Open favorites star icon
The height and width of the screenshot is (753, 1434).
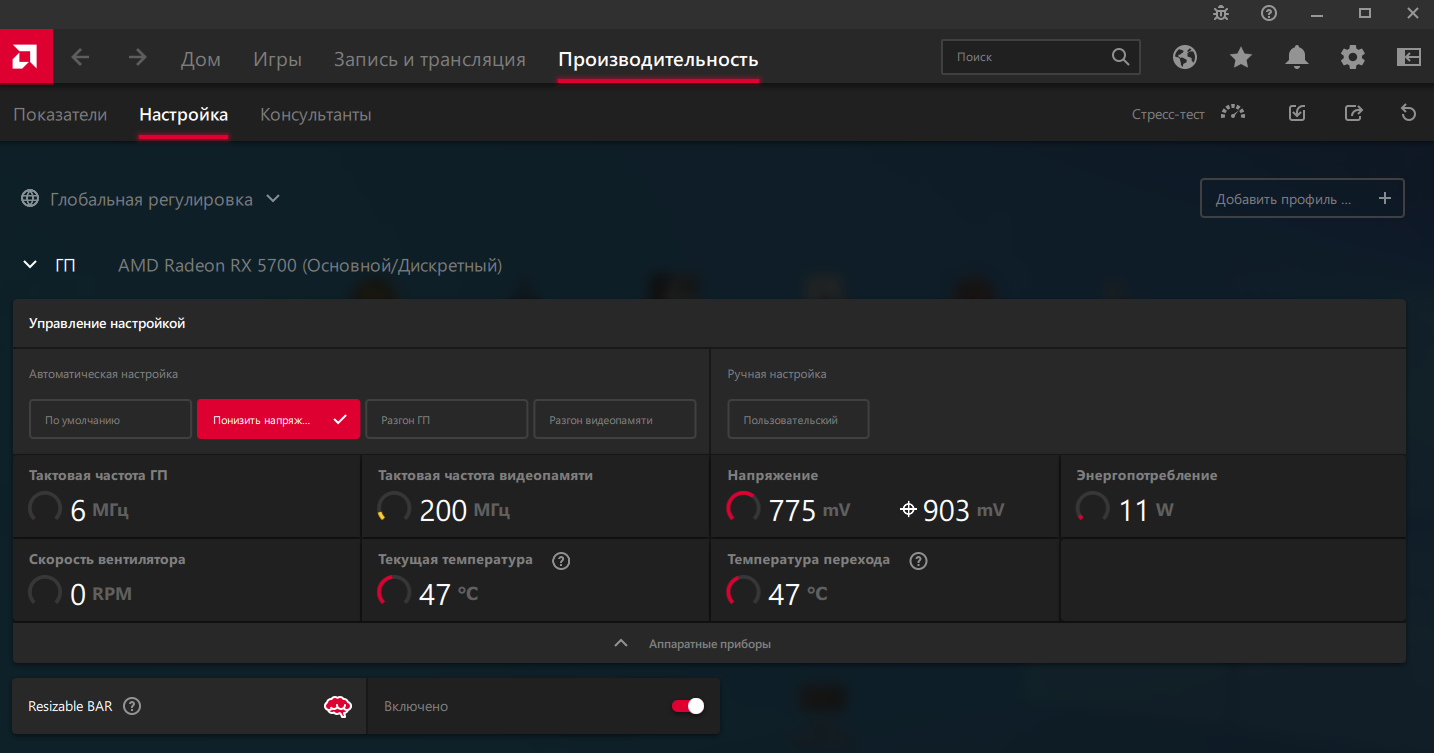click(1241, 58)
